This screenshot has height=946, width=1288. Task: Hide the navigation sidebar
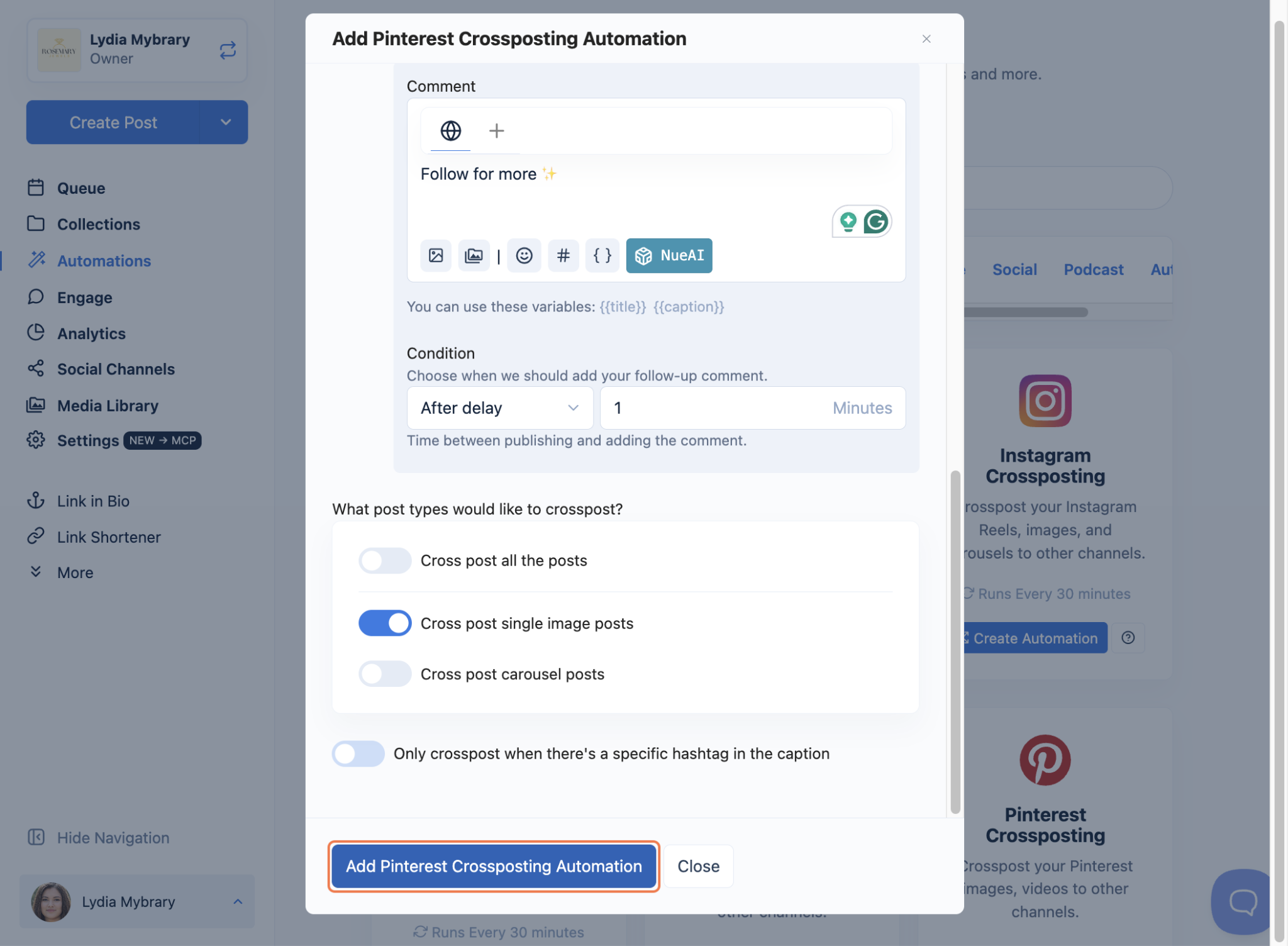(x=113, y=837)
